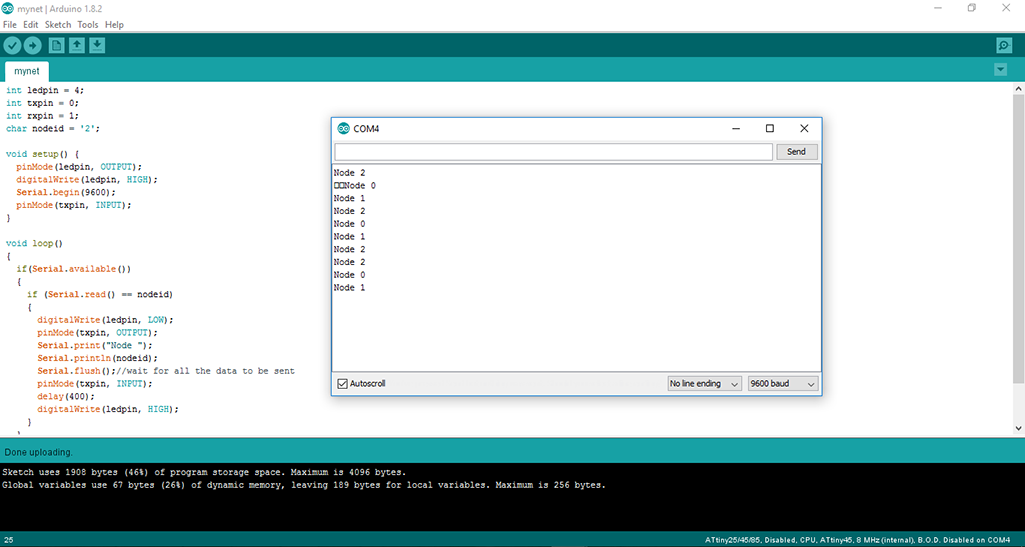Click the Verify sketch checkmark icon
1025x547 pixels.
tap(12, 45)
